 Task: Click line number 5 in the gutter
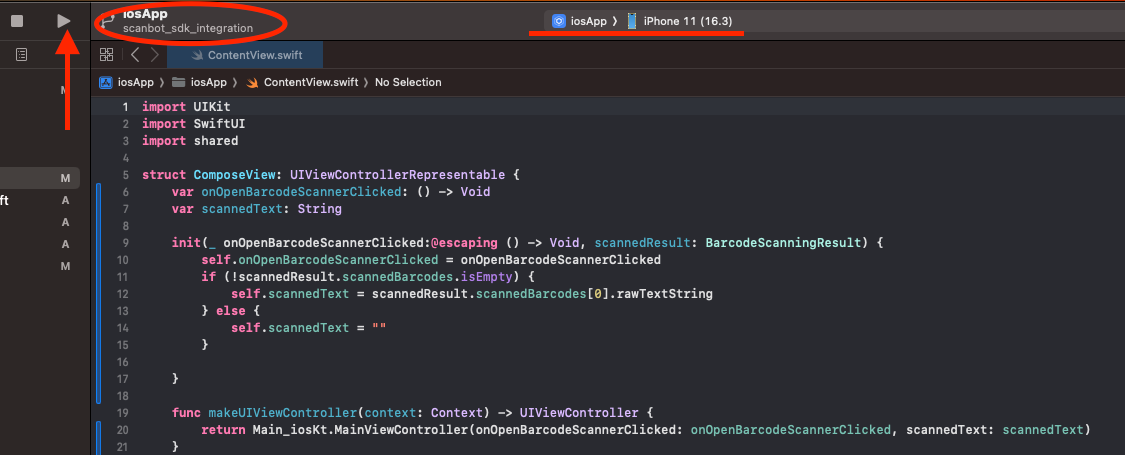pos(126,175)
